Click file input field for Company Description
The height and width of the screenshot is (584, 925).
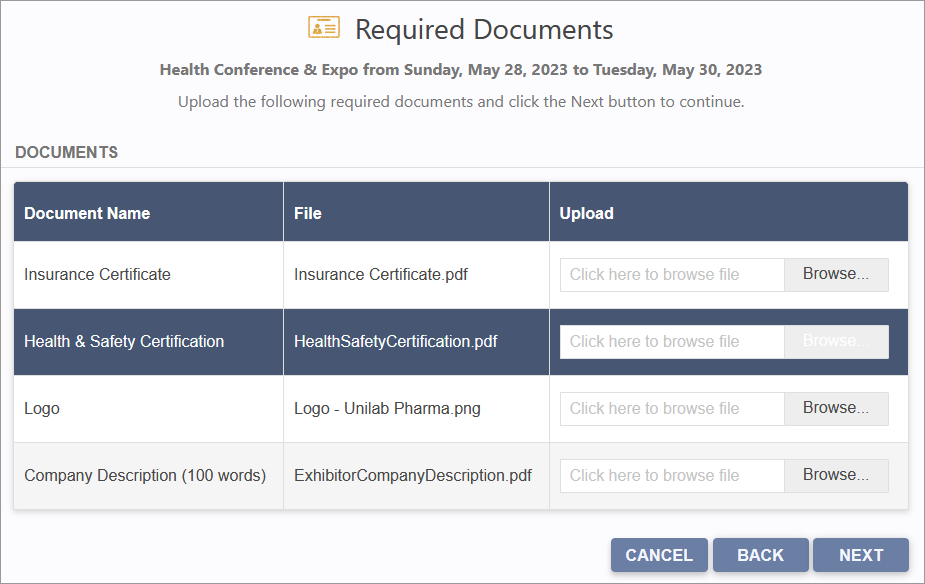(x=672, y=475)
